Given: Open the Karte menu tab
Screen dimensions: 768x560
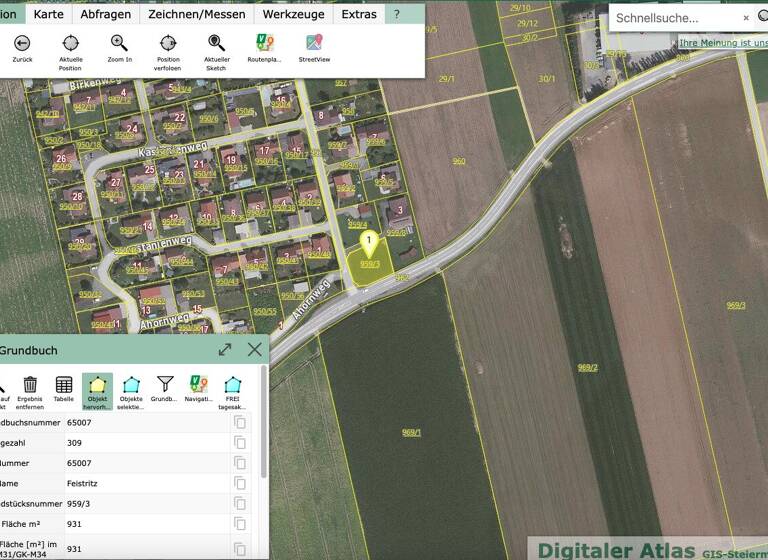Looking at the screenshot, I should click(x=48, y=14).
